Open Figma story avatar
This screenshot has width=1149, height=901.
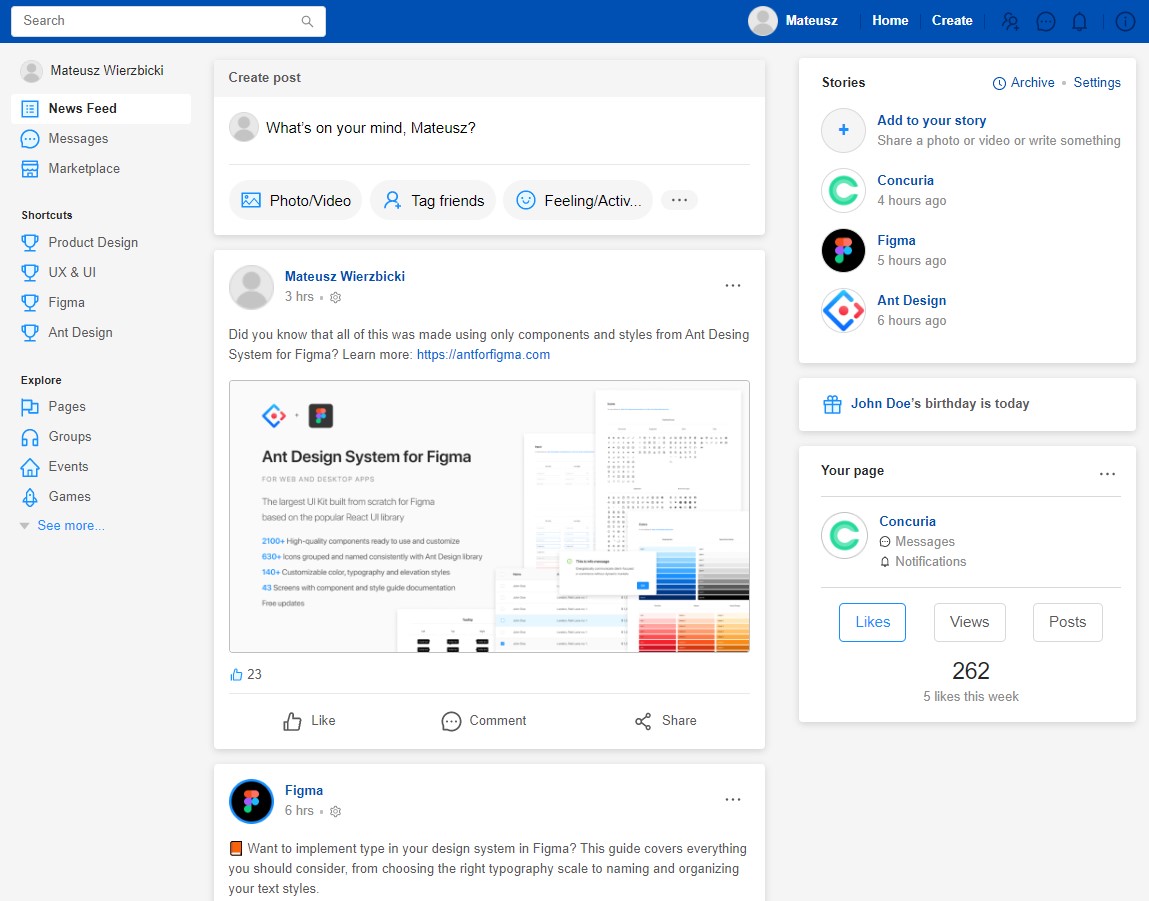[843, 251]
